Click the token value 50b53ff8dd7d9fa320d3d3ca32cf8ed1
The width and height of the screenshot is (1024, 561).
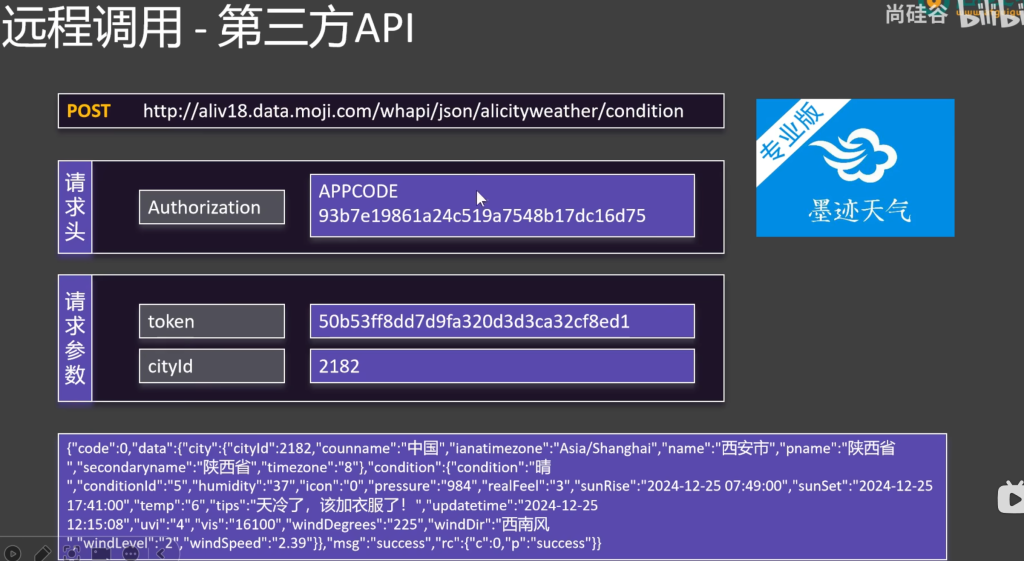(x=502, y=322)
